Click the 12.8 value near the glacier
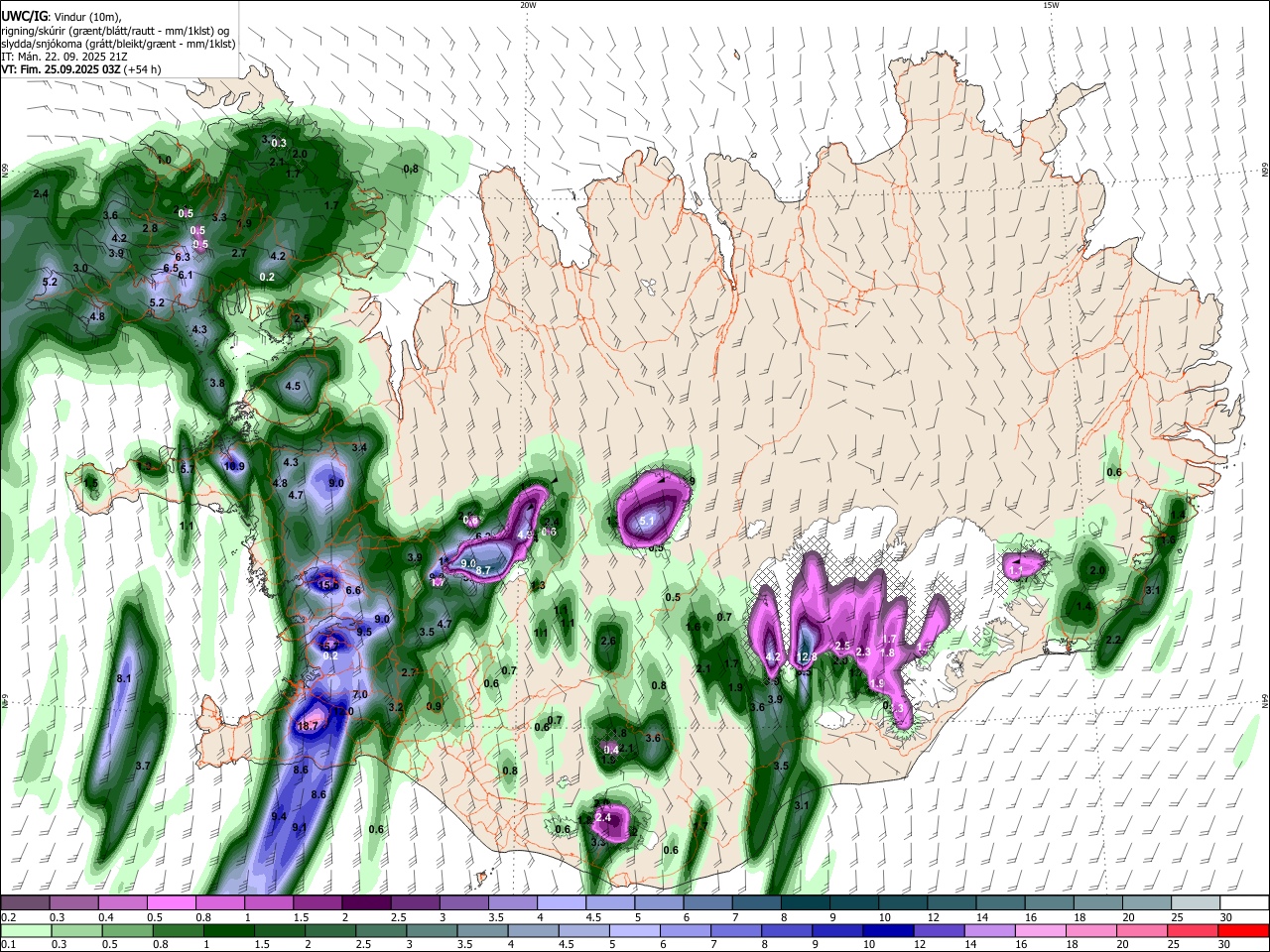Screen dimensions: 1270x952 (x=808, y=656)
